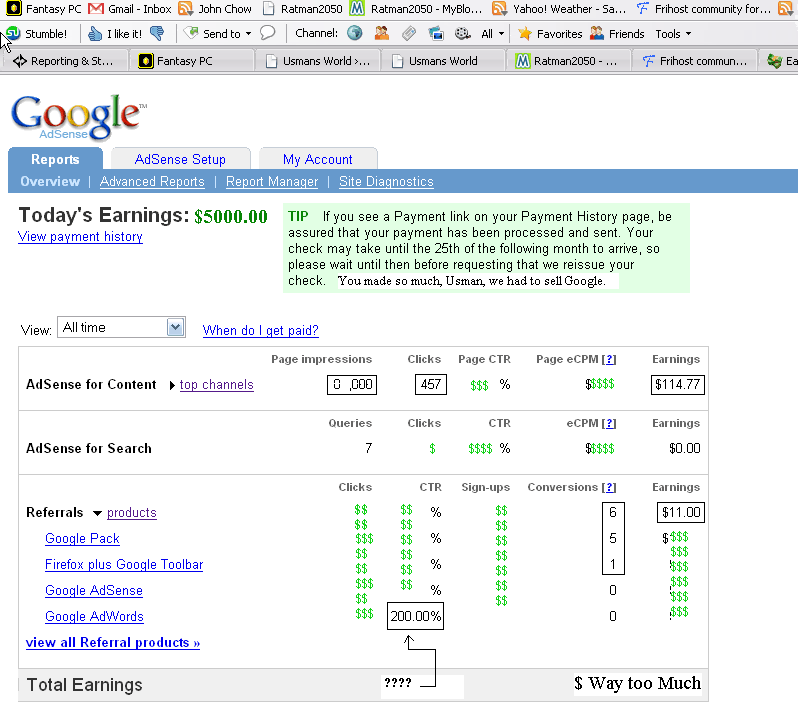Click Today's Earnings $5000.00 amount
This screenshot has height=711, width=798.
pyautogui.click(x=231, y=217)
